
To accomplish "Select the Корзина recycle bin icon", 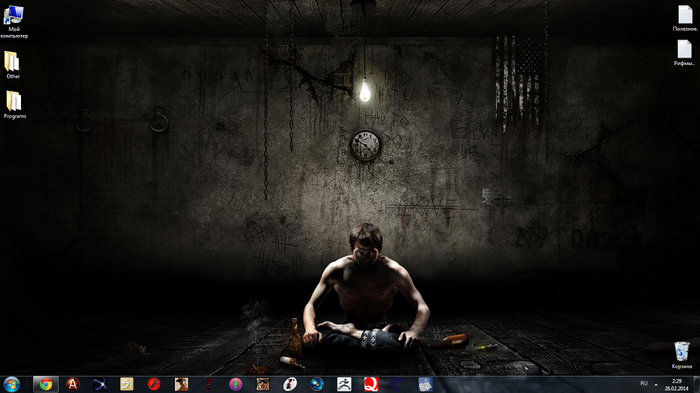I will coord(682,355).
